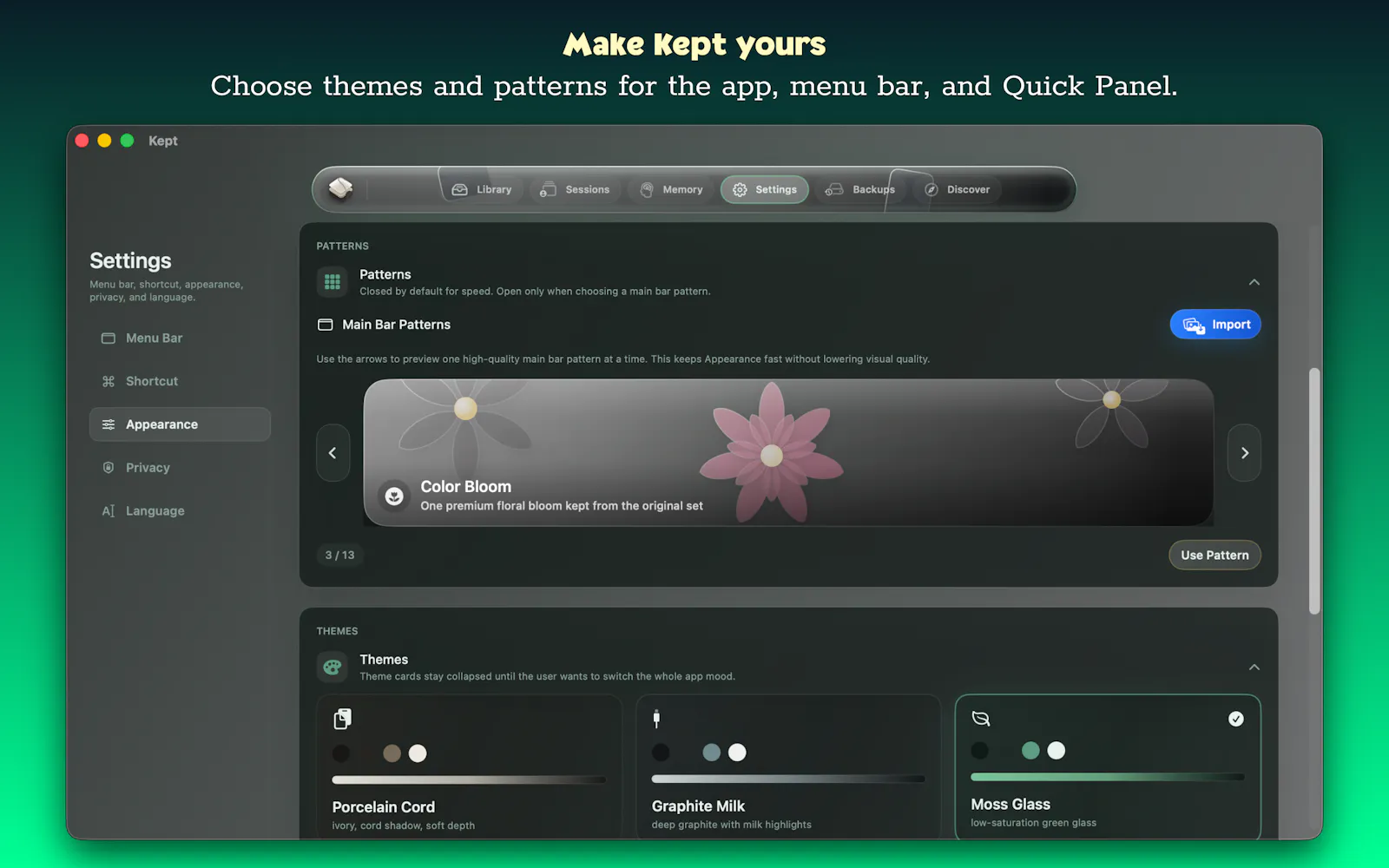Select Appearance in the settings sidebar
The height and width of the screenshot is (868, 1389).
click(x=180, y=424)
